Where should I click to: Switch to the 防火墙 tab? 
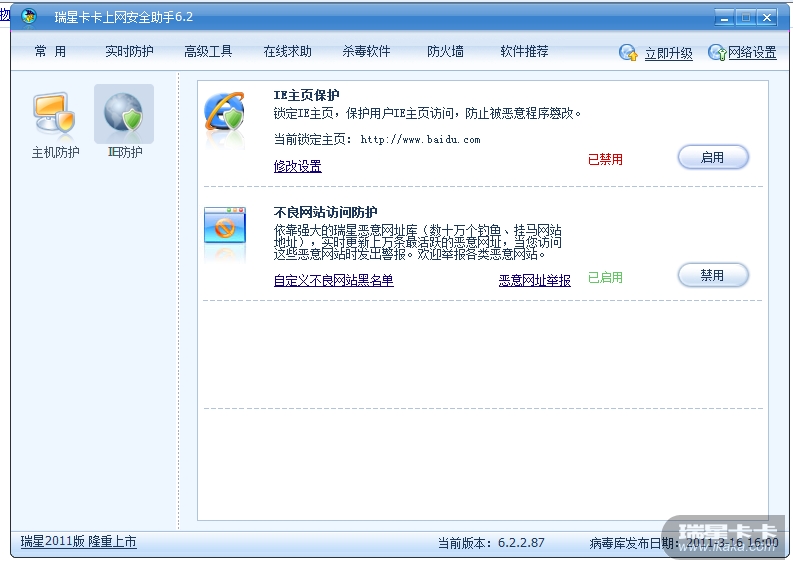pos(445,51)
